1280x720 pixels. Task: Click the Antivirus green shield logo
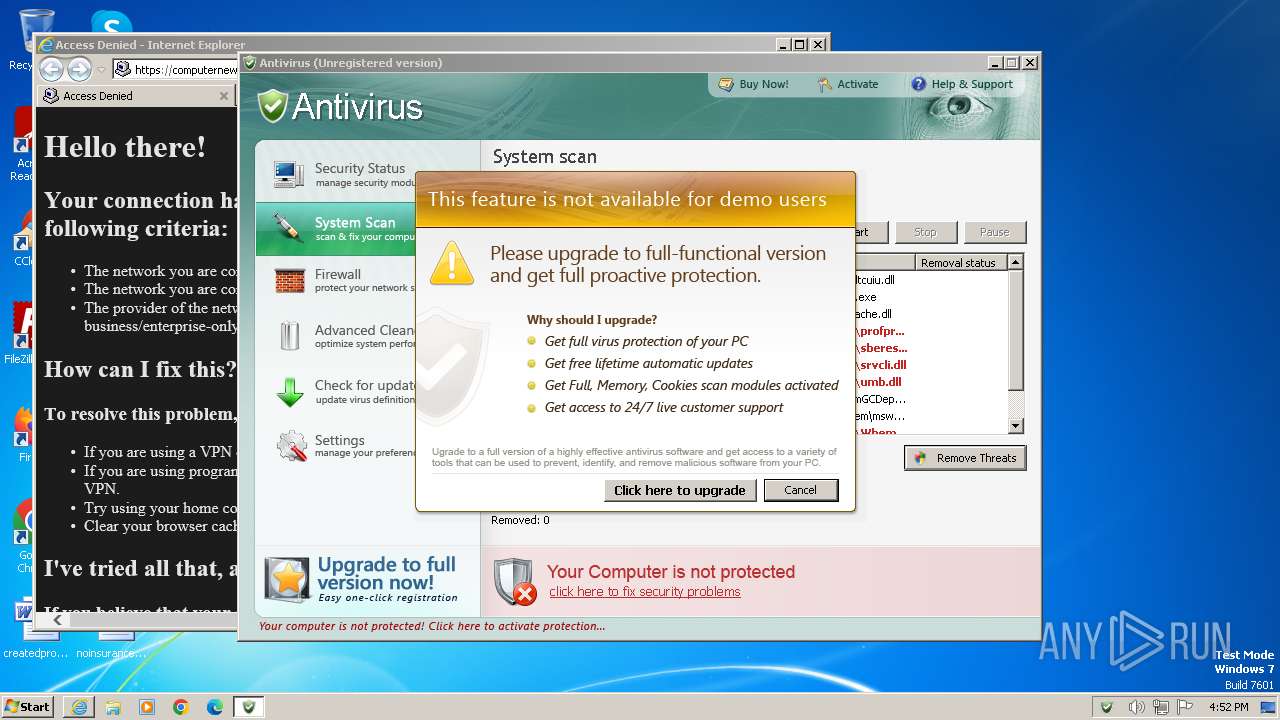tap(272, 106)
